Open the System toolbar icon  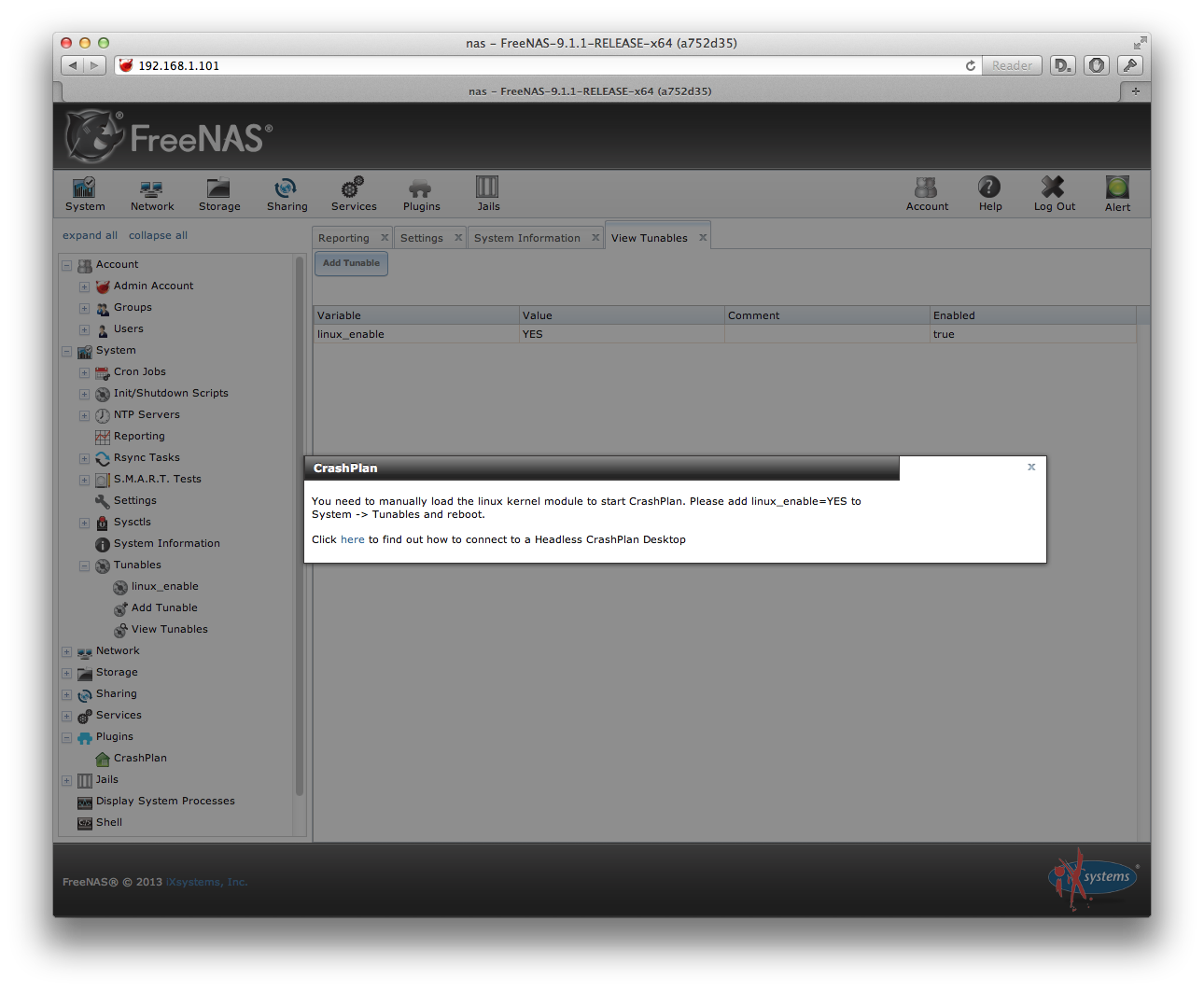pos(85,194)
